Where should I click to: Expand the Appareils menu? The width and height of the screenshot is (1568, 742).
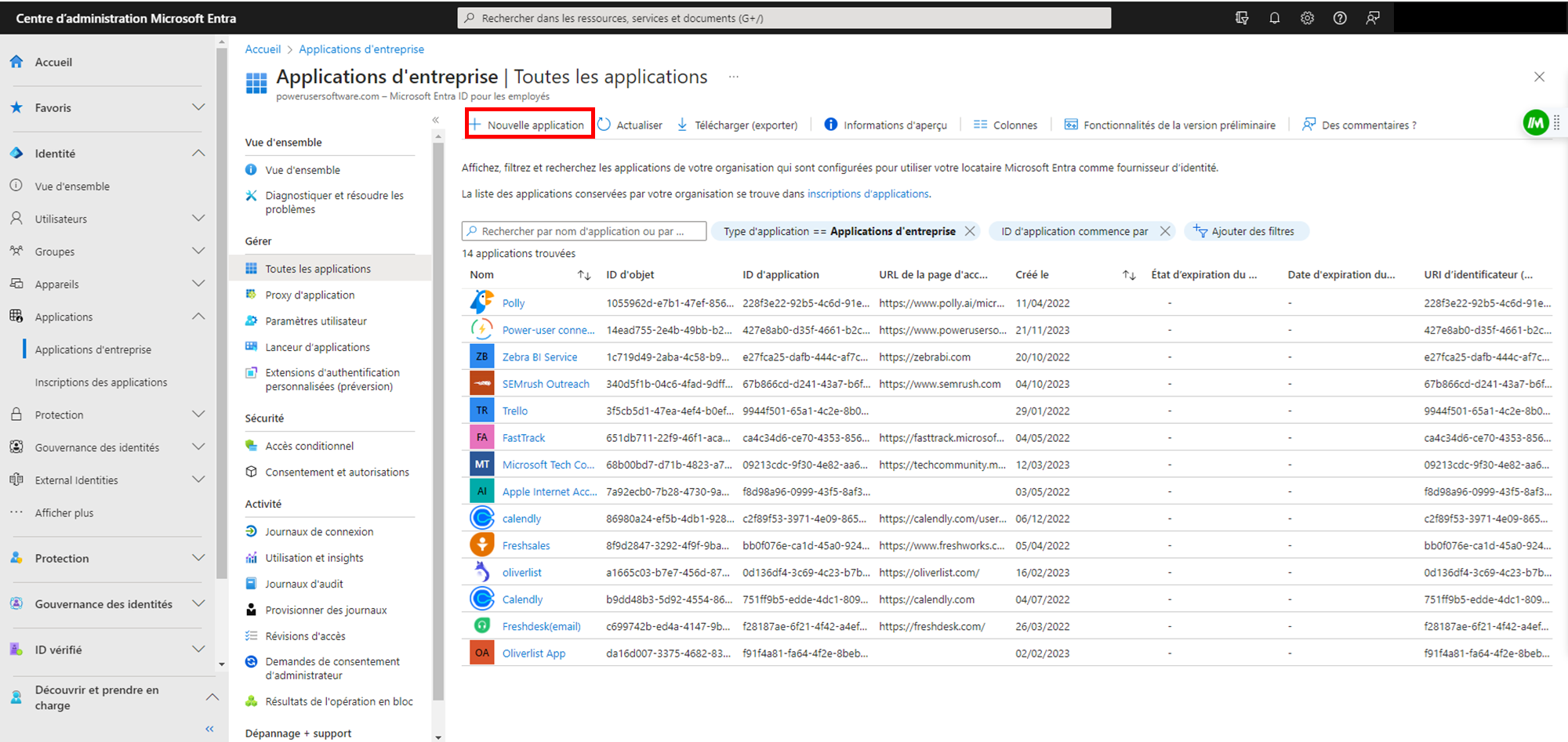tap(198, 284)
